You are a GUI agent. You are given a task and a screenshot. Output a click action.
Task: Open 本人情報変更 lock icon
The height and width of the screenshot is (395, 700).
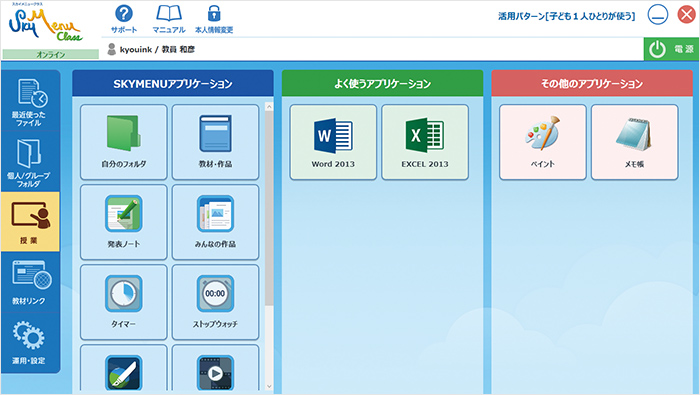click(x=214, y=19)
